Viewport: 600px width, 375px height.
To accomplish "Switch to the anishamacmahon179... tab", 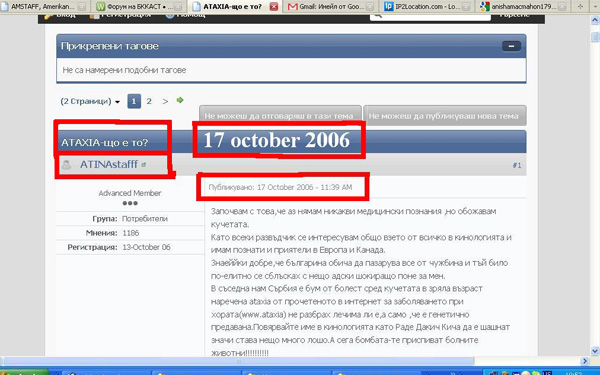I will click(x=523, y=7).
